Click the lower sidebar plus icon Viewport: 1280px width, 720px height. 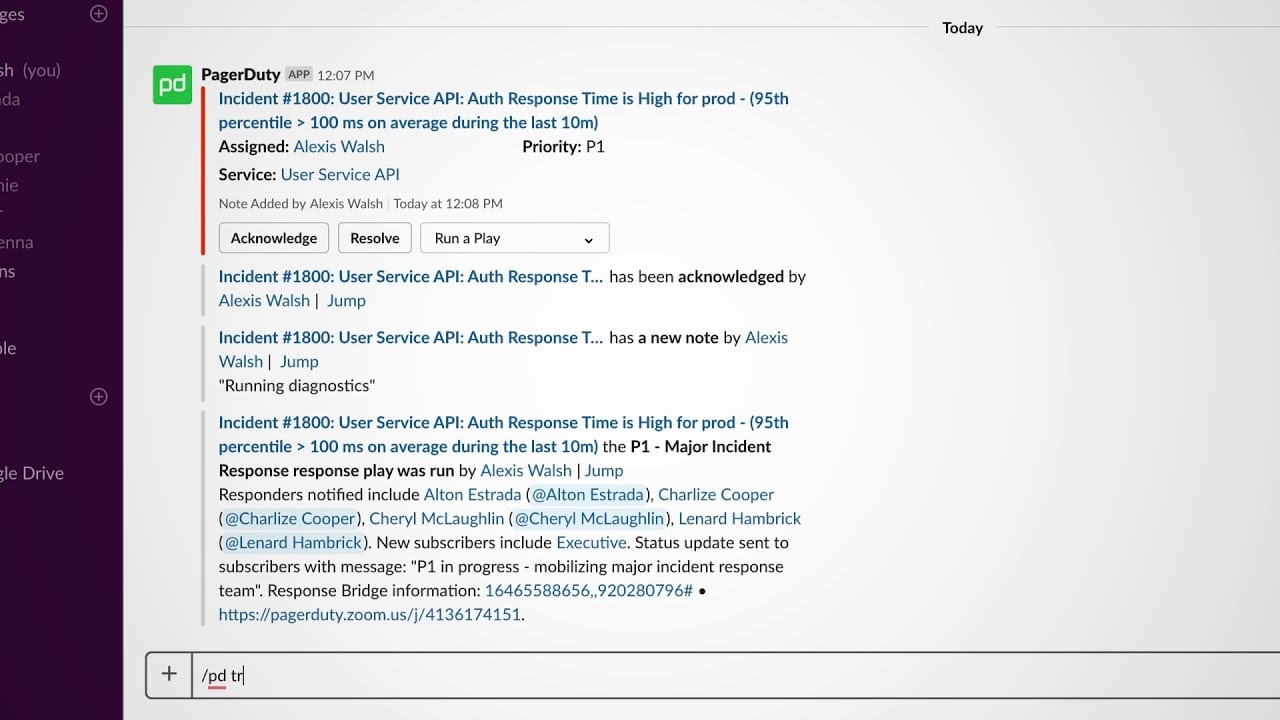[98, 396]
